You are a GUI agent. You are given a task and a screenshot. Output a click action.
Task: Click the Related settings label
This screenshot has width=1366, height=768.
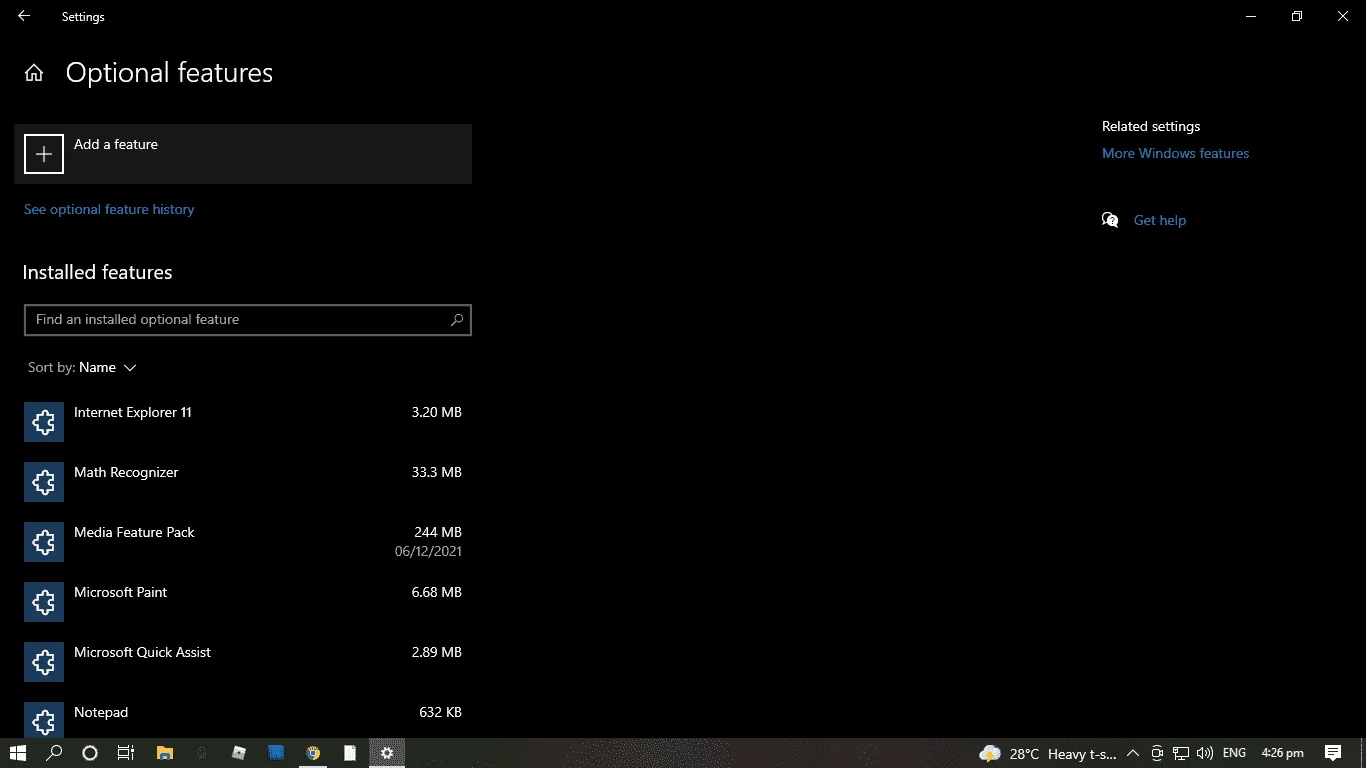click(1151, 126)
